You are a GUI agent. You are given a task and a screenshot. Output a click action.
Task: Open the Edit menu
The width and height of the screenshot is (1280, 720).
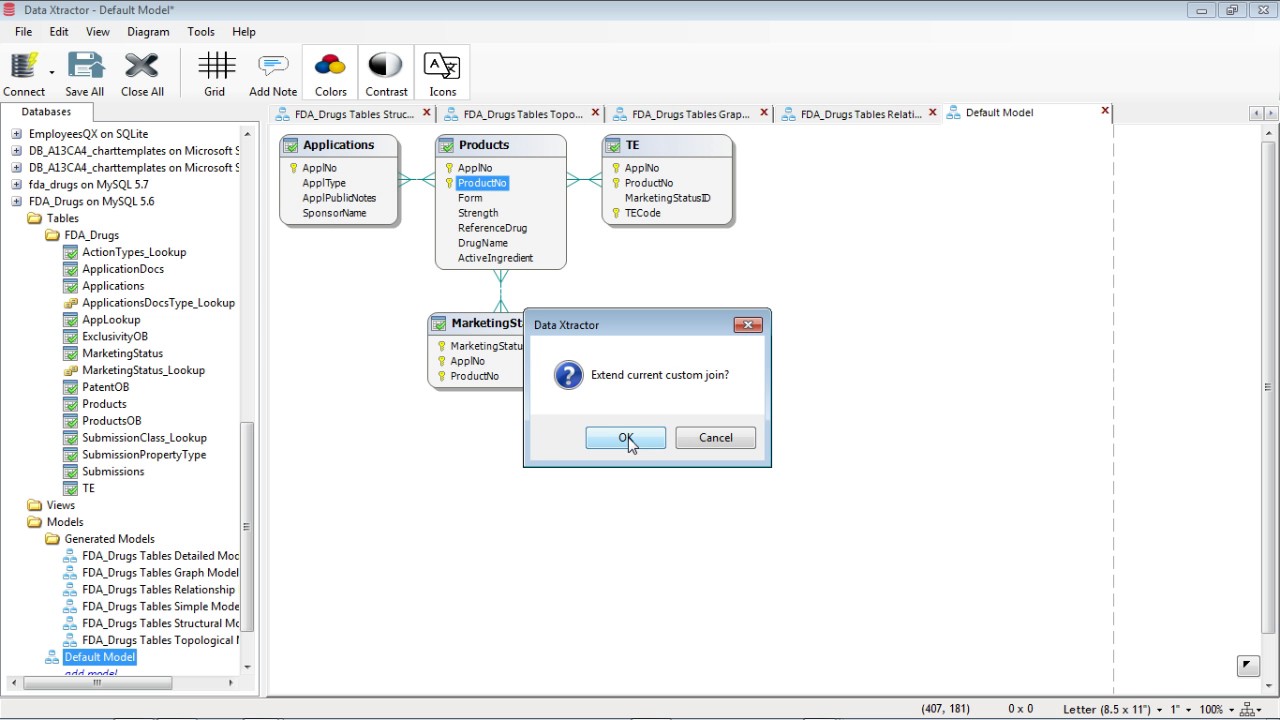point(59,32)
